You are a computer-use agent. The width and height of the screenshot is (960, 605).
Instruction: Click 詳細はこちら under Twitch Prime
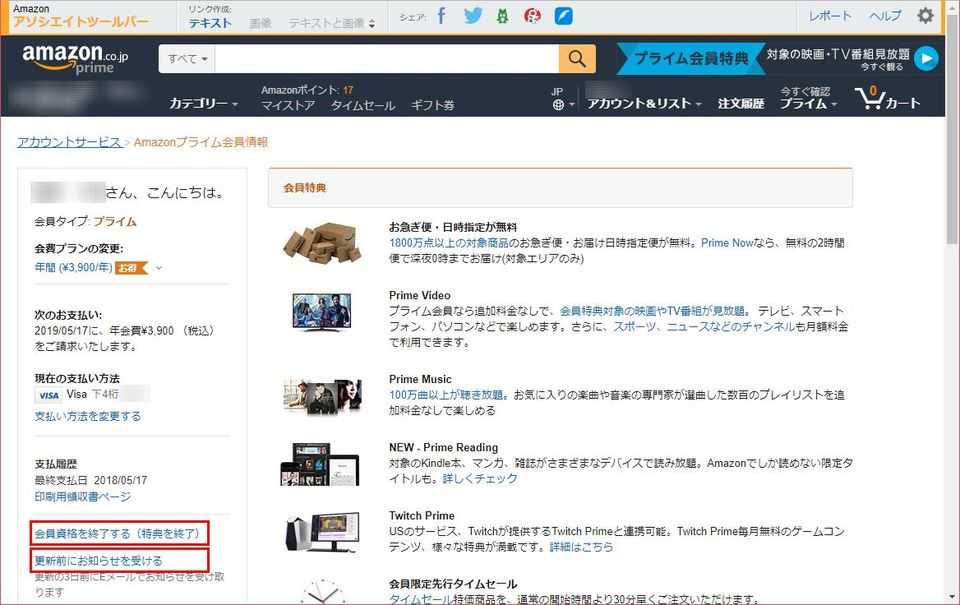(581, 547)
